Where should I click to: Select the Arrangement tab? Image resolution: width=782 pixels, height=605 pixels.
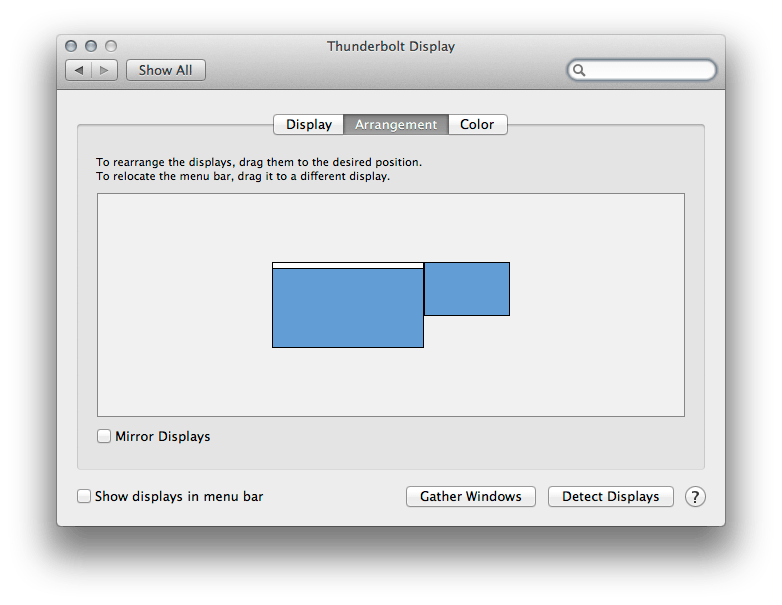pyautogui.click(x=396, y=124)
